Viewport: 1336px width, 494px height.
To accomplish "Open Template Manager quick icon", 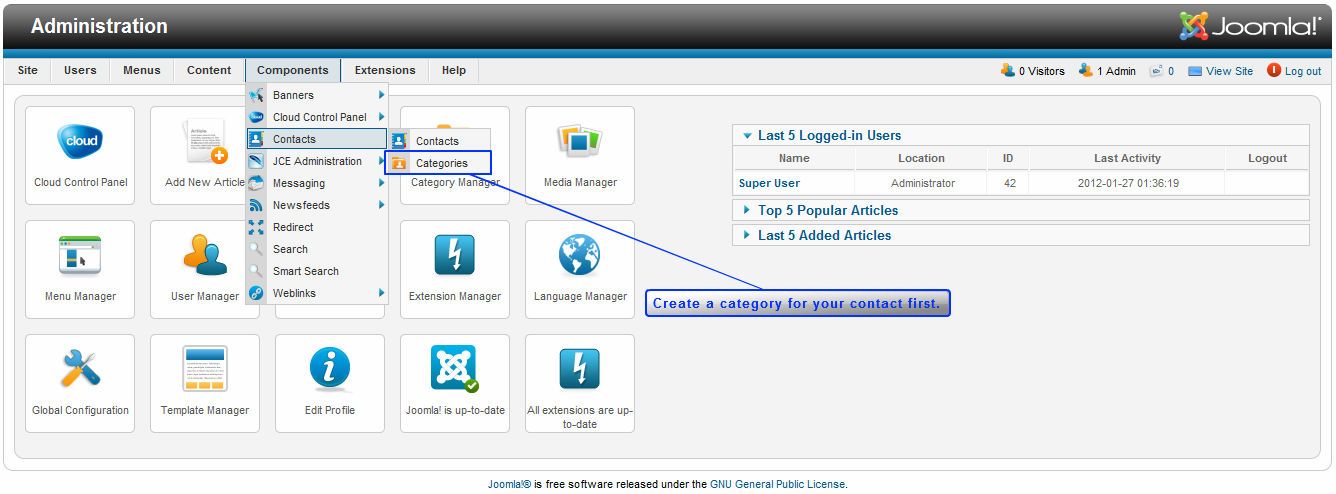I will 205,383.
